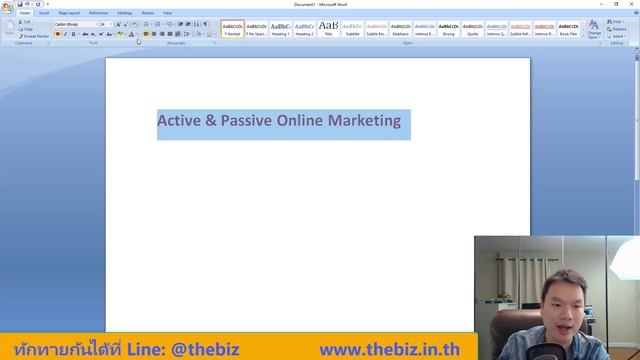Apply the Book Title style
The image size is (640, 360).
(569, 29)
